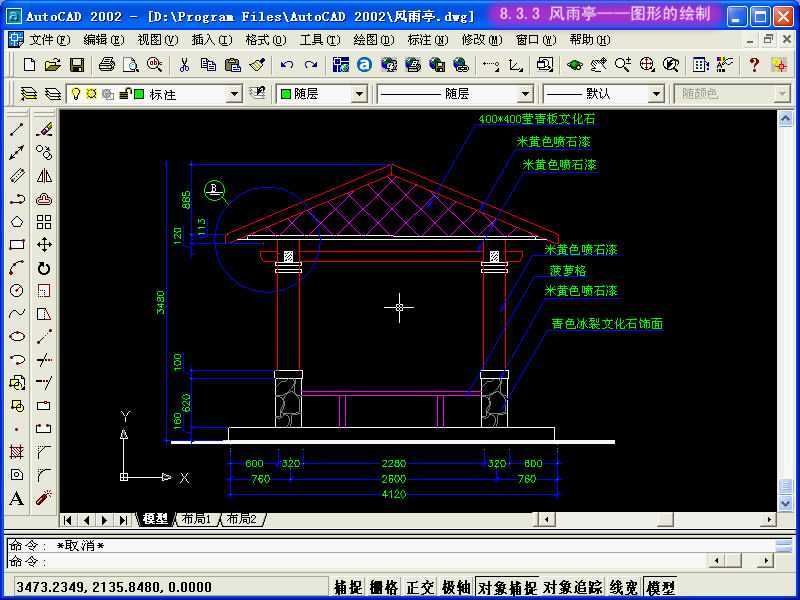Screen dimensions: 800x600
Task: Click the Save disk icon
Action: 76,65
